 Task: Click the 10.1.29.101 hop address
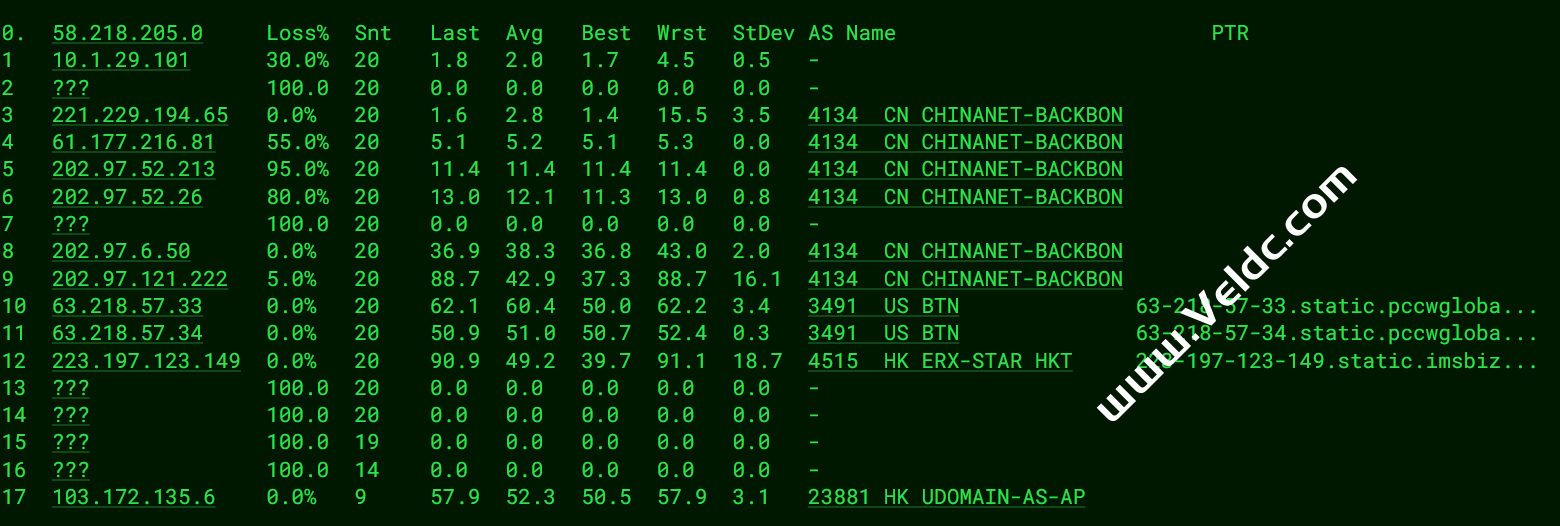coord(121,60)
